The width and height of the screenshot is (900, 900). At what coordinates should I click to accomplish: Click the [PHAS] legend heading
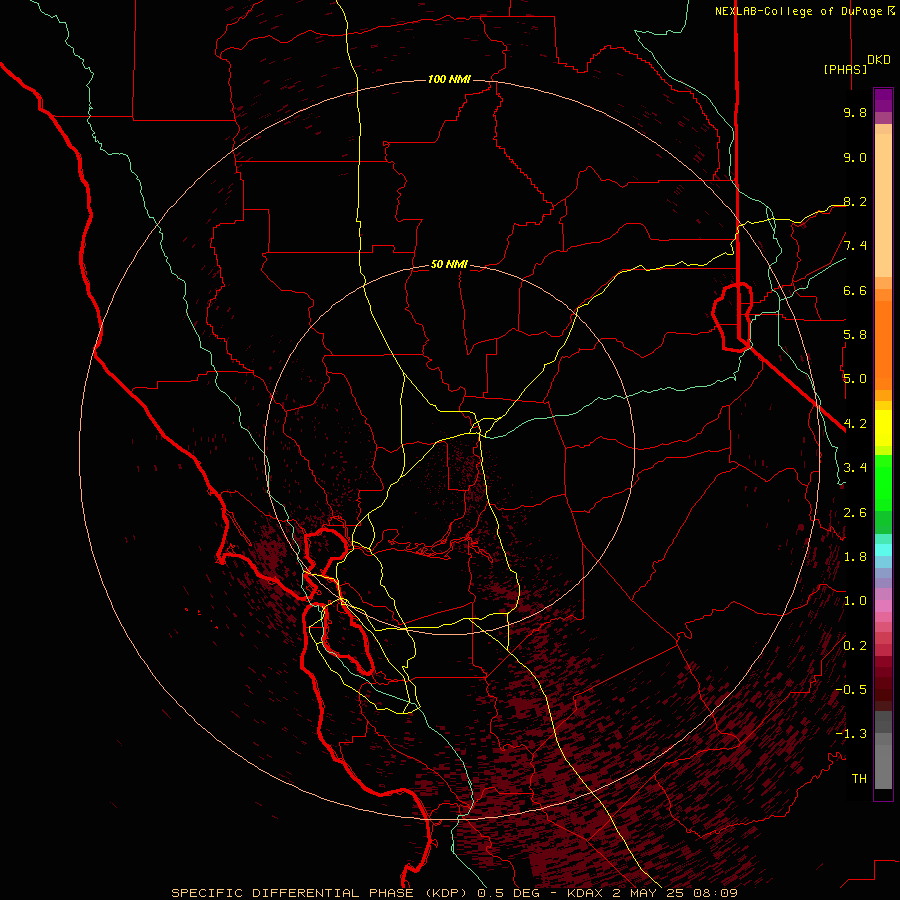pyautogui.click(x=845, y=69)
